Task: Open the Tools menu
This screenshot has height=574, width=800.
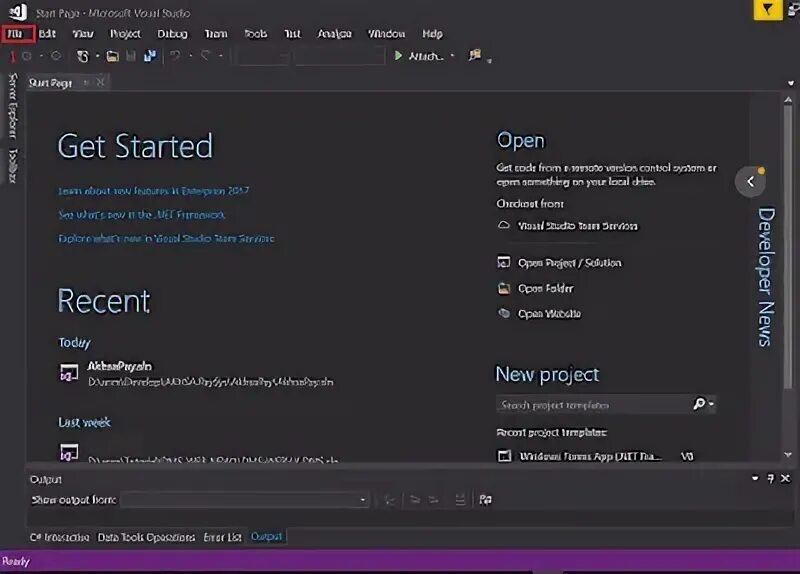Action: pos(256,34)
